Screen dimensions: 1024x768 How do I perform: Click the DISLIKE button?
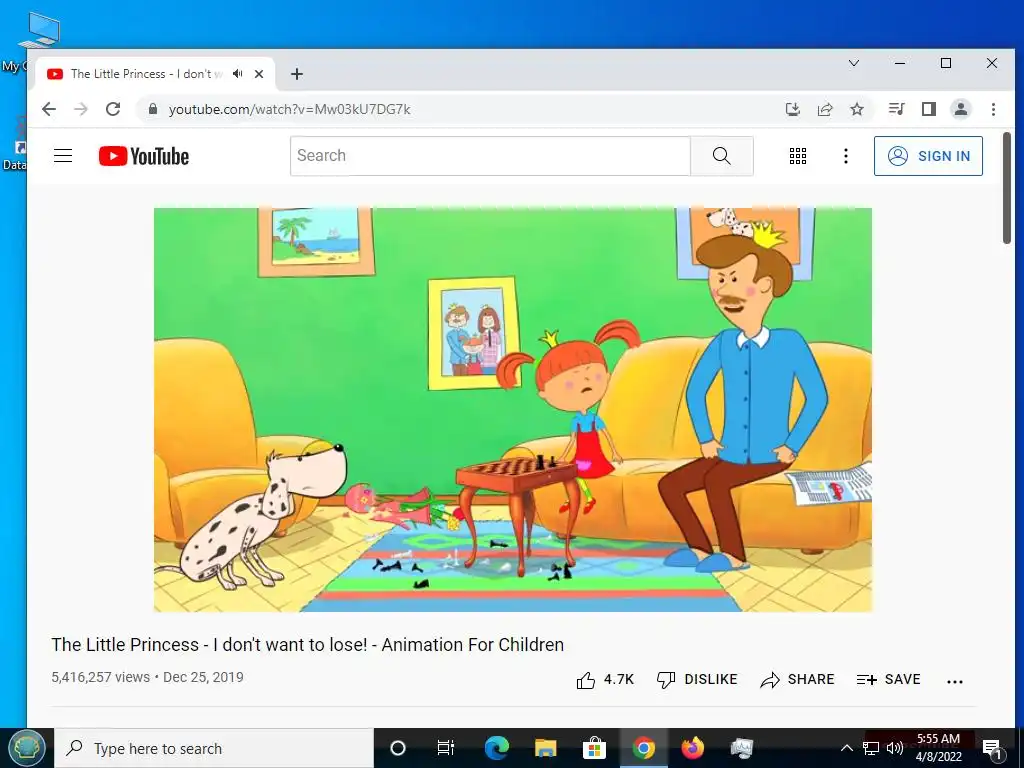point(697,680)
